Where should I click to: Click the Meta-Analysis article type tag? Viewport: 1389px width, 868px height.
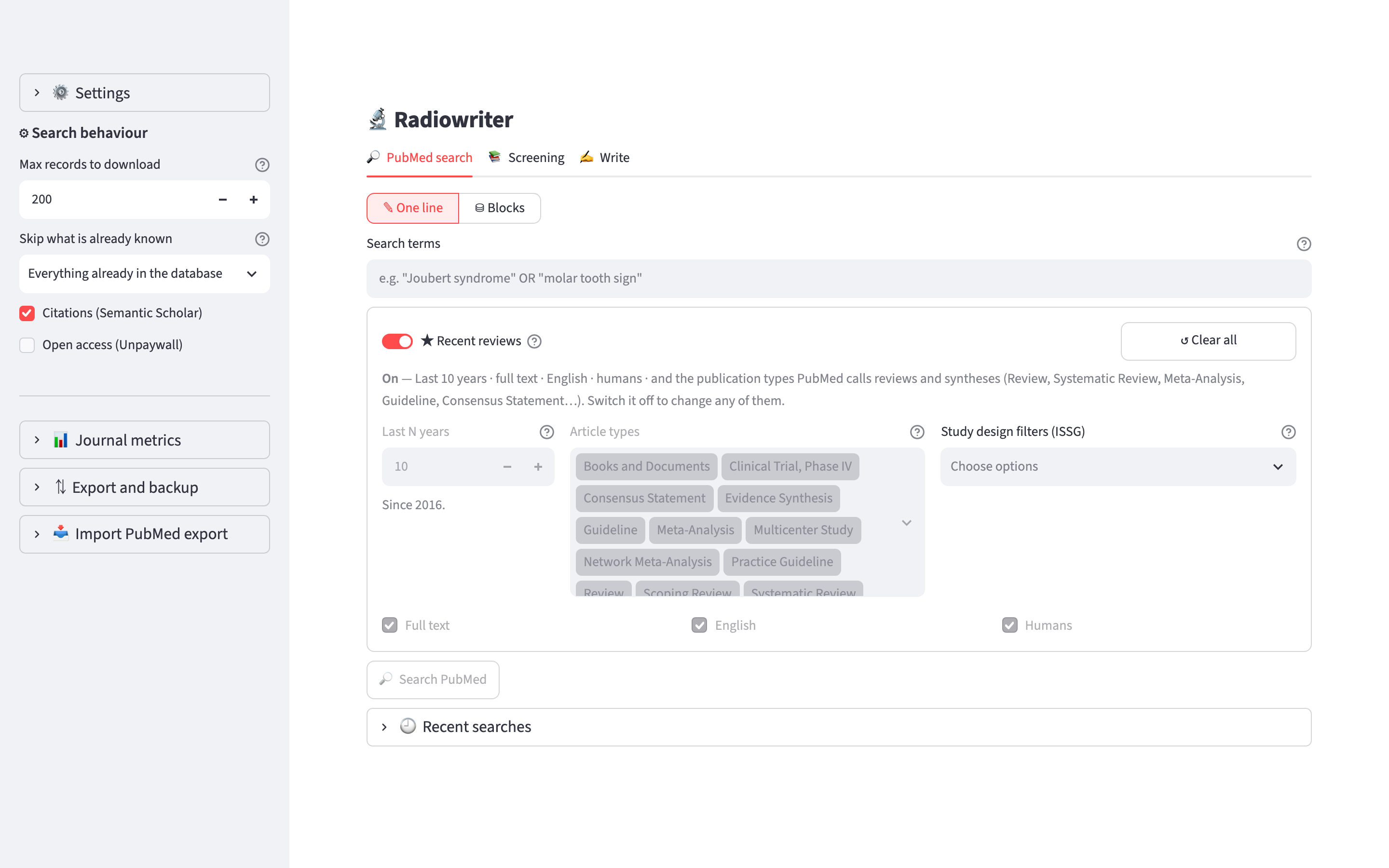695,530
